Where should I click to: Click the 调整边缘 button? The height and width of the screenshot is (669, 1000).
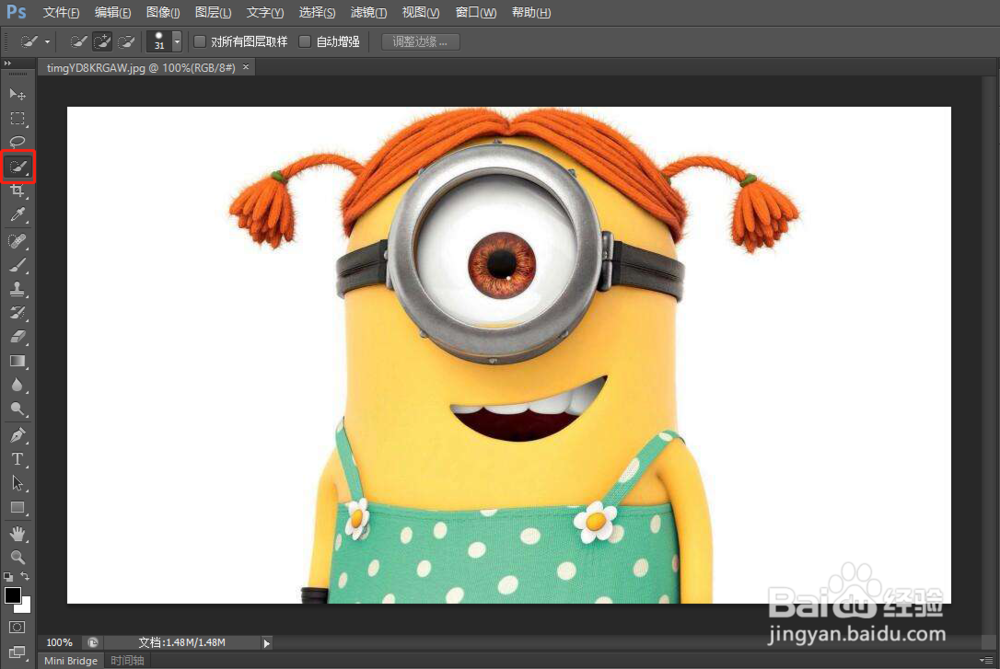click(420, 42)
